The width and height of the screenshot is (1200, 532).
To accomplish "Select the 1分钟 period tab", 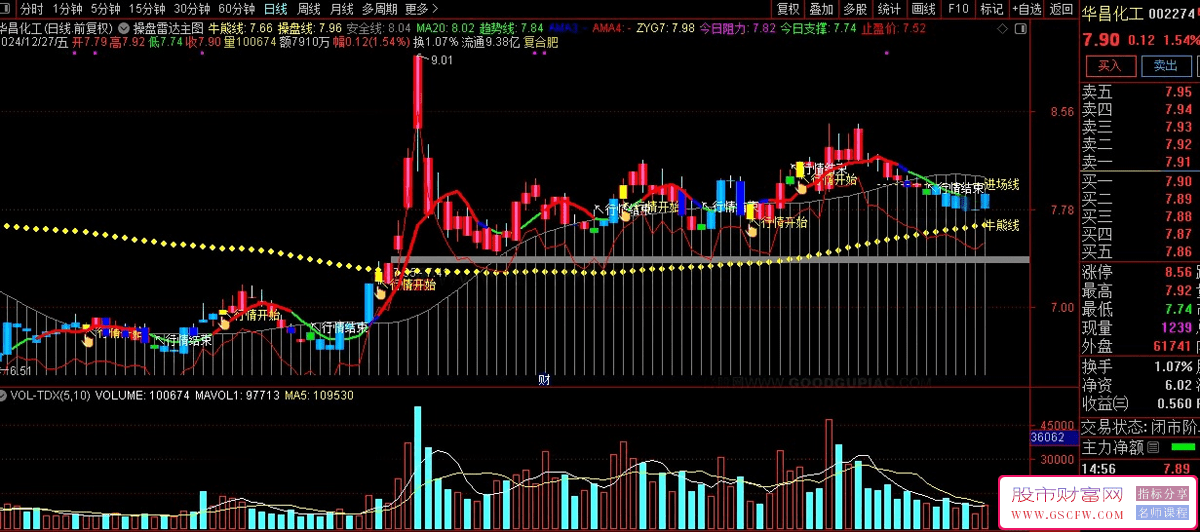I will (68, 9).
